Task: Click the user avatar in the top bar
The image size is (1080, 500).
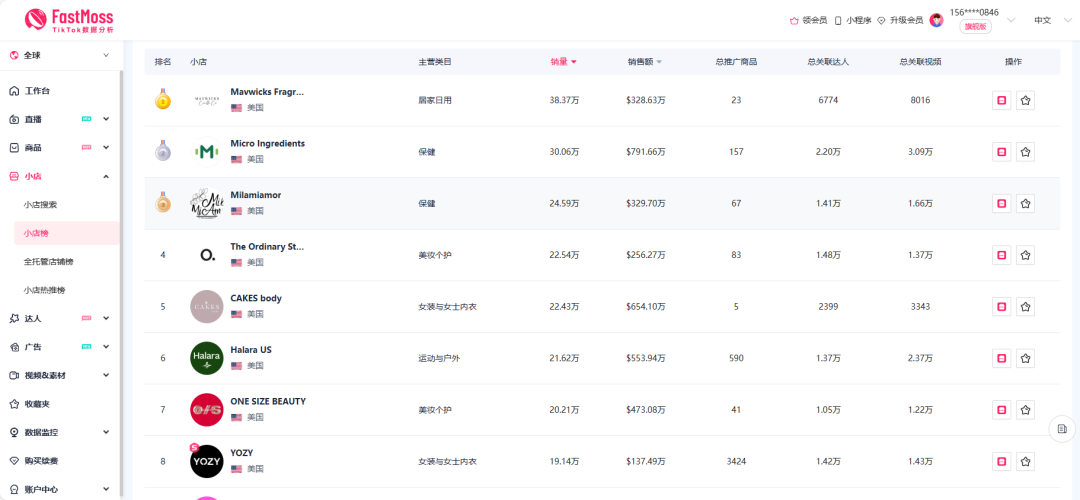Action: coord(936,21)
